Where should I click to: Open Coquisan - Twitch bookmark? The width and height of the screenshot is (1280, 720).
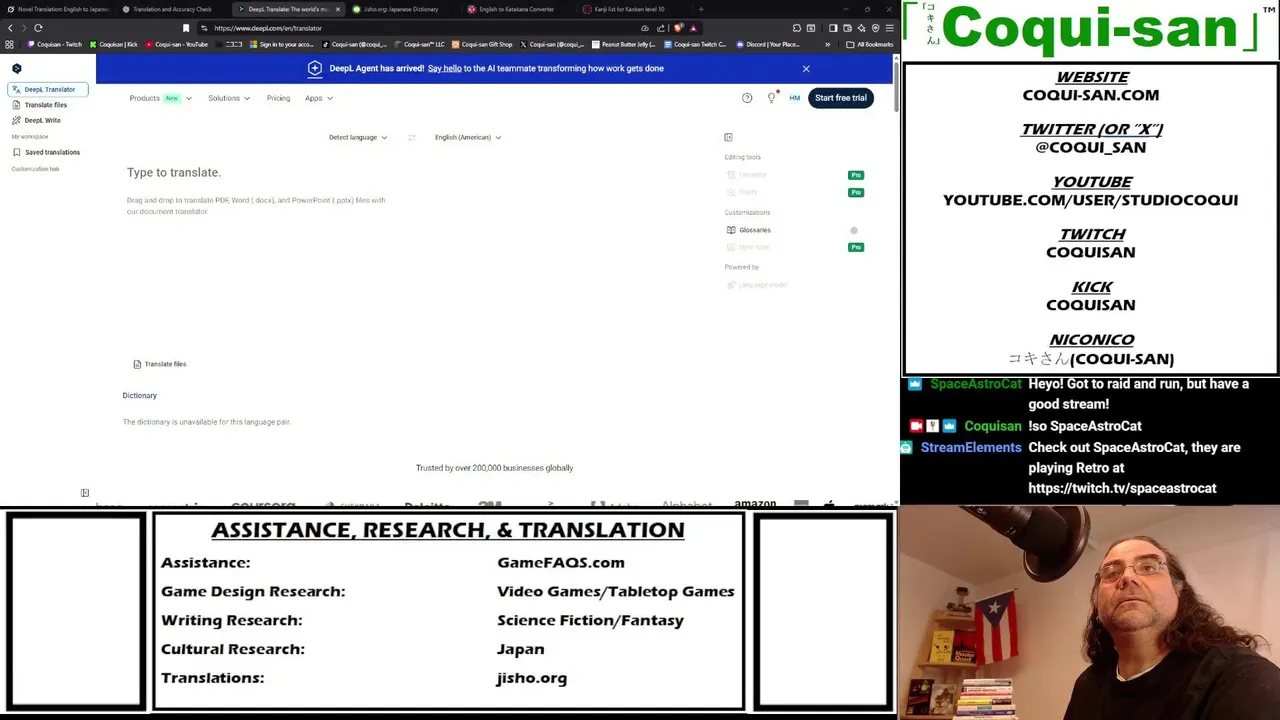[x=55, y=44]
